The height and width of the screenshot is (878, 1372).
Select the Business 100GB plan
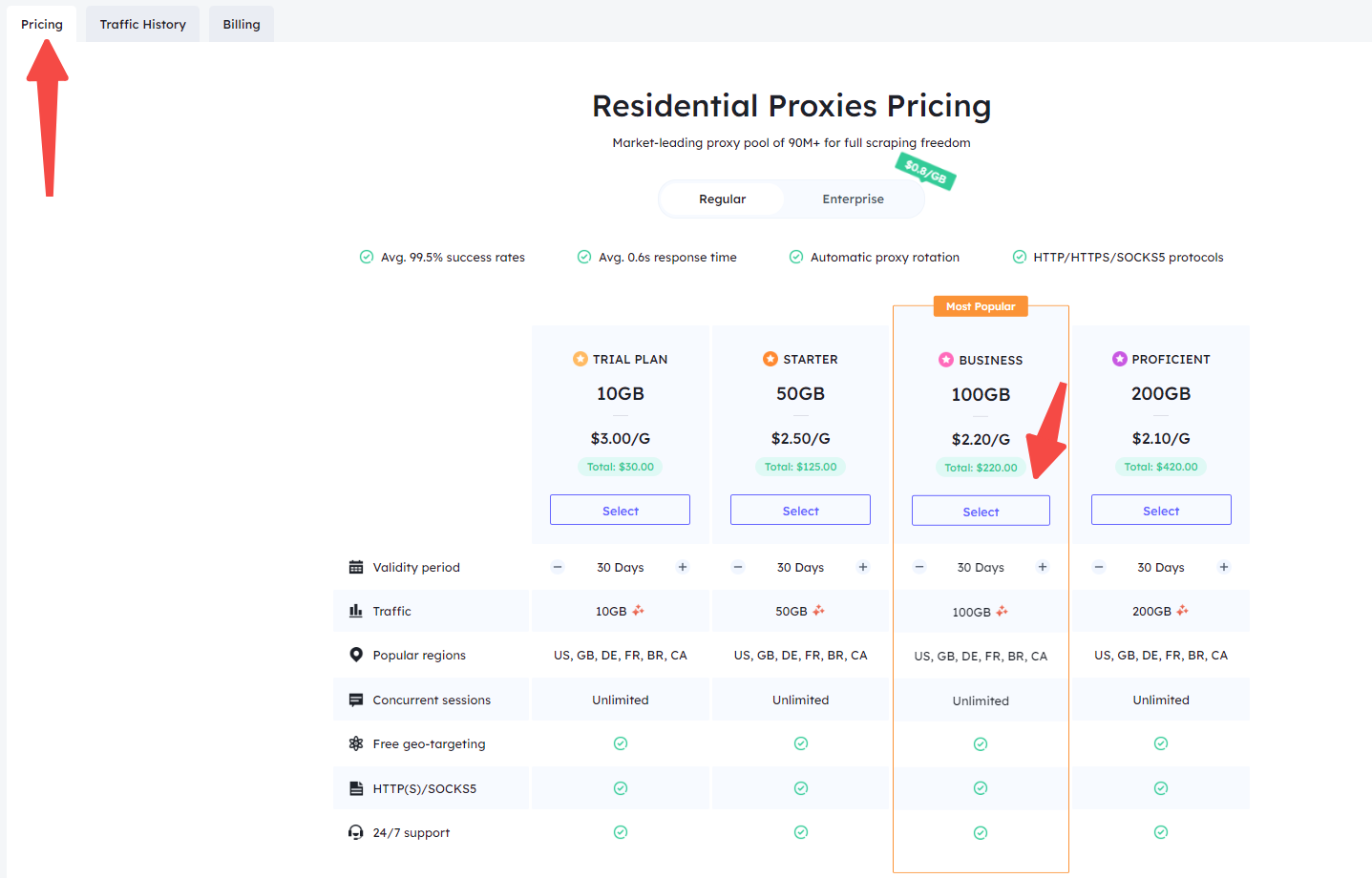tap(981, 512)
